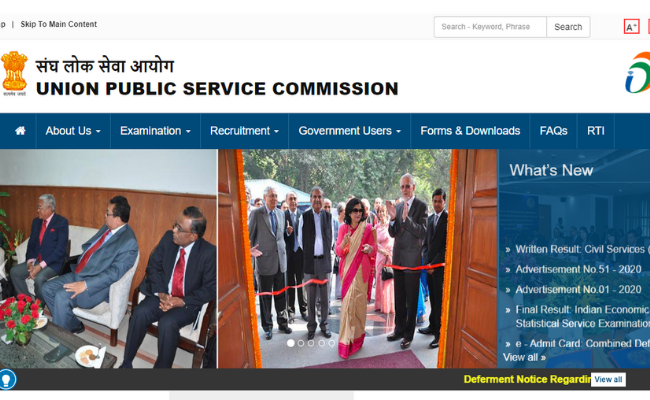This screenshot has height=400, width=650.
Task: Open the RTI menu item
Action: (596, 131)
